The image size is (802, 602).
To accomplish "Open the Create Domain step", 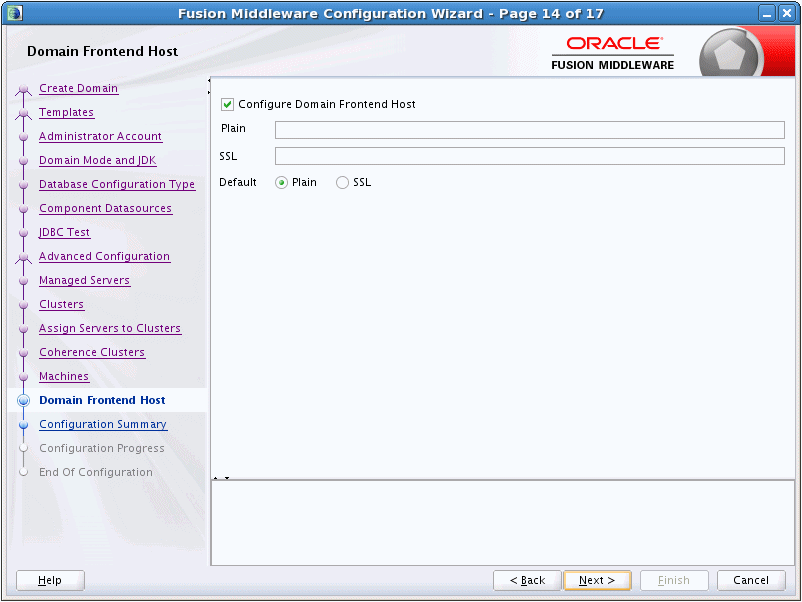I will [x=79, y=88].
